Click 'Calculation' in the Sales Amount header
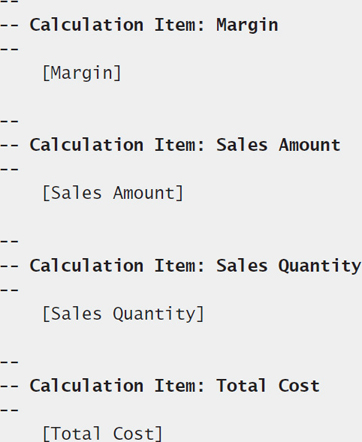 click(x=87, y=145)
